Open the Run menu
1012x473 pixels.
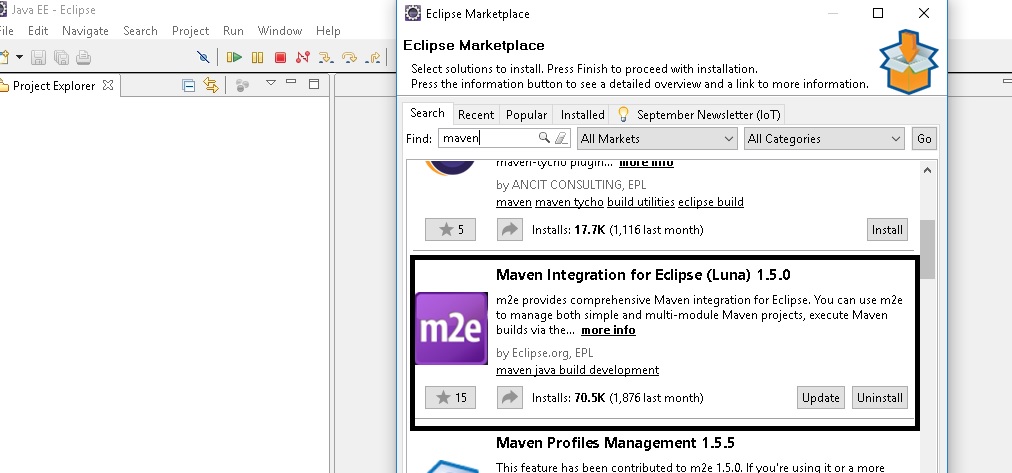[x=233, y=30]
